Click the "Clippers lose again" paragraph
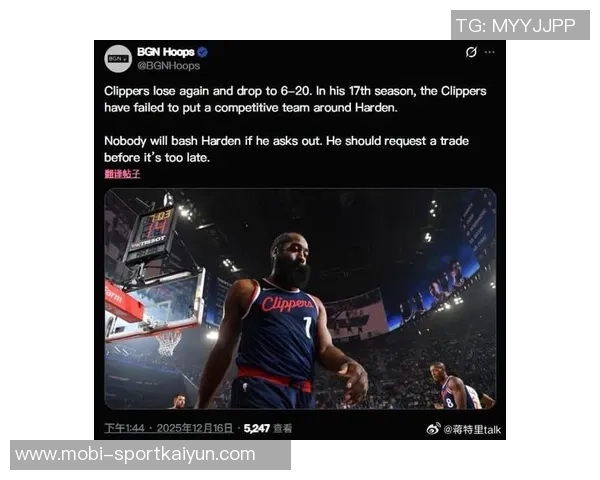The image size is (600, 480). 295,99
